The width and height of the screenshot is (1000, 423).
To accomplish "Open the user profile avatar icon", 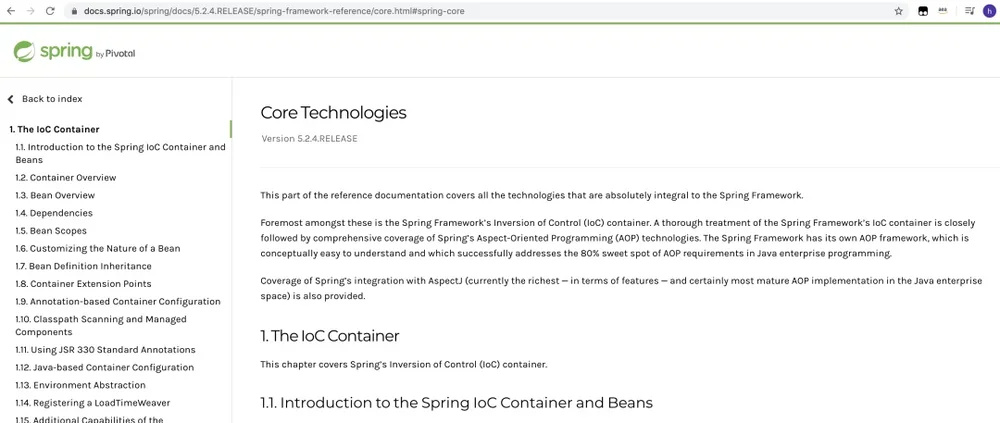I will click(x=989, y=11).
